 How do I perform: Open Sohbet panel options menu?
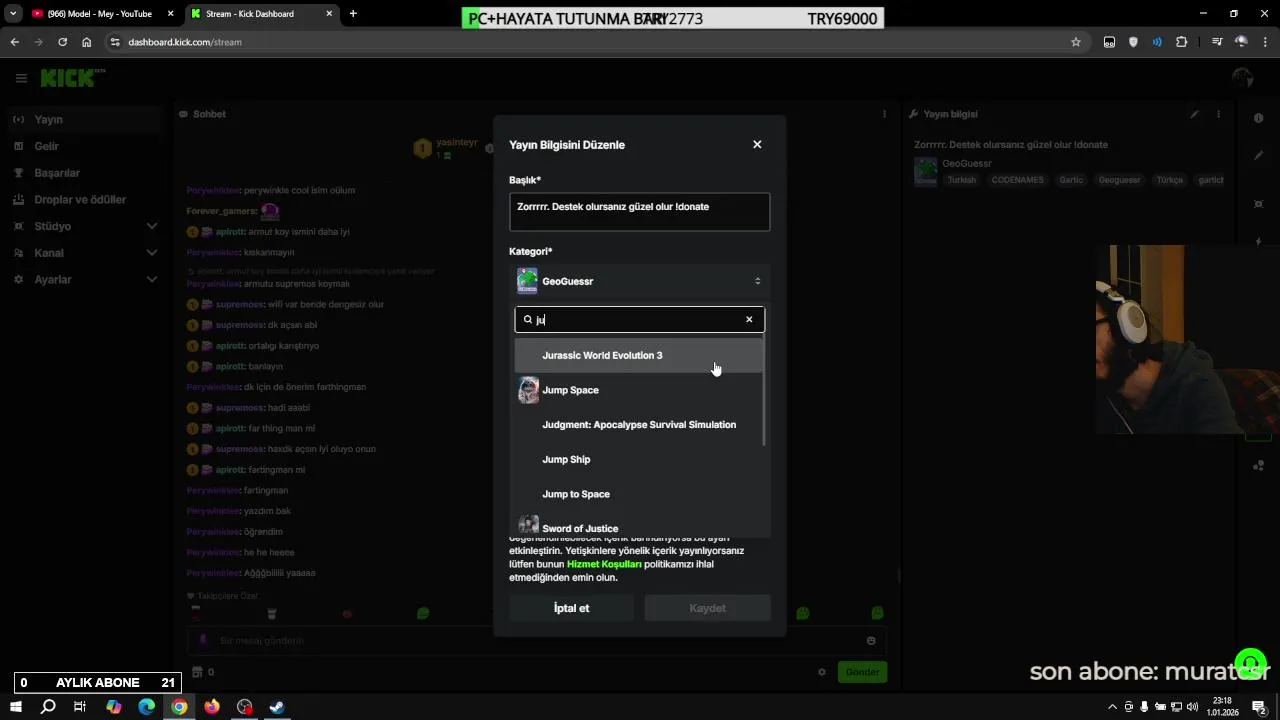pos(884,114)
